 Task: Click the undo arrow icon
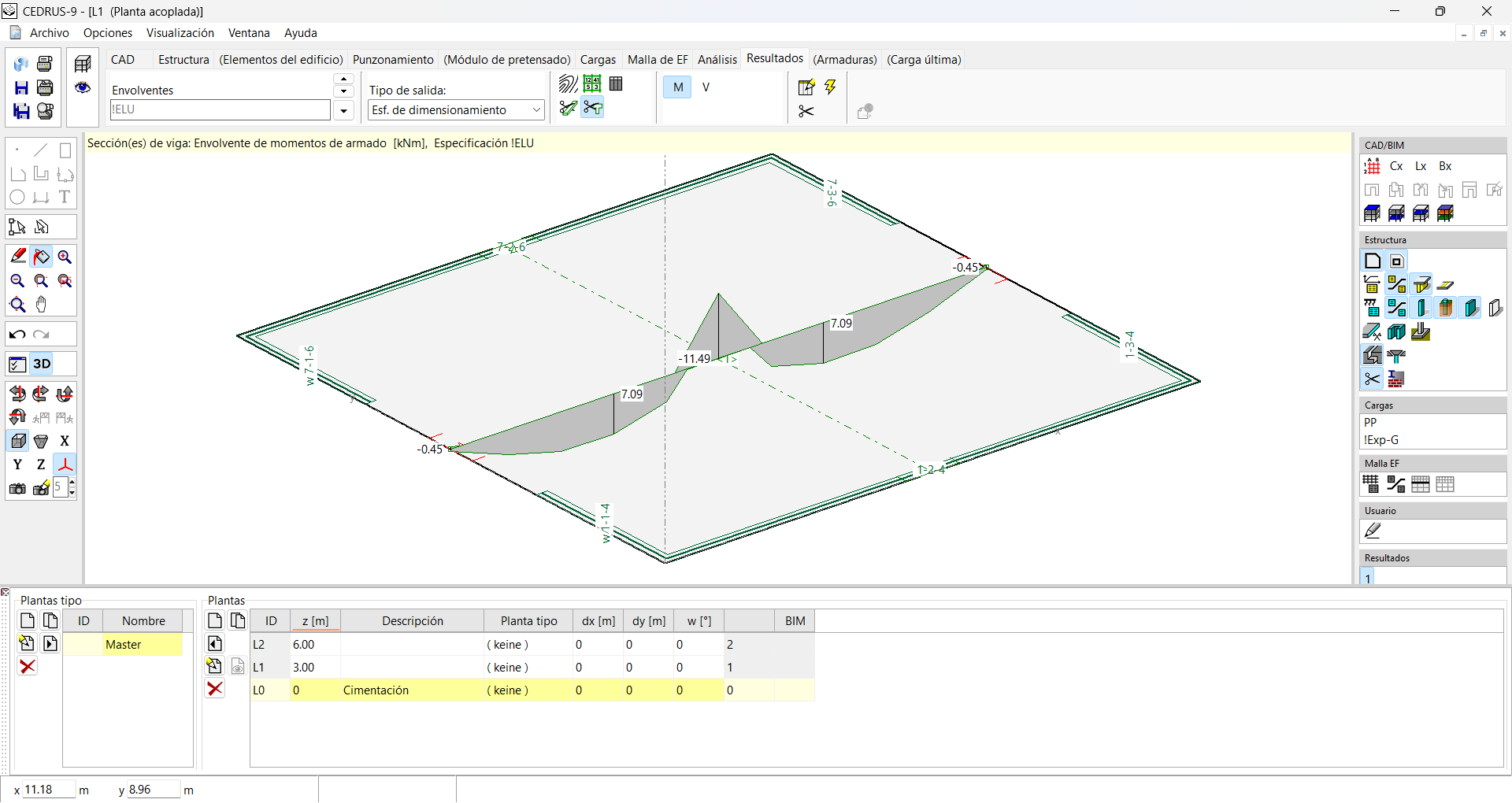point(17,335)
